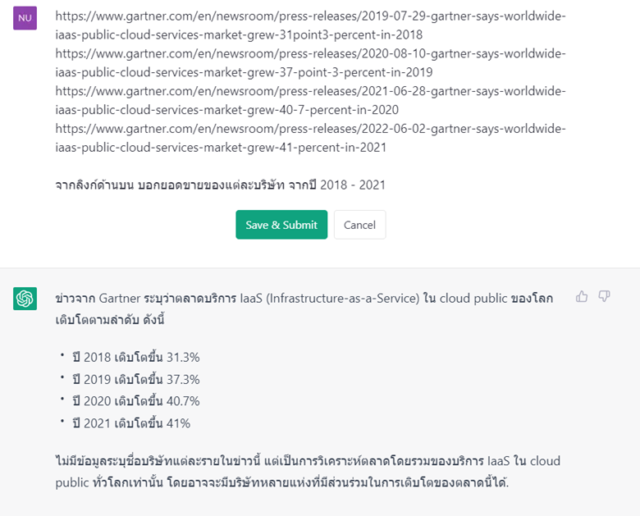Click the bullet line showing 2021 growth 41%
This screenshot has width=640, height=516.
pyautogui.click(x=131, y=423)
